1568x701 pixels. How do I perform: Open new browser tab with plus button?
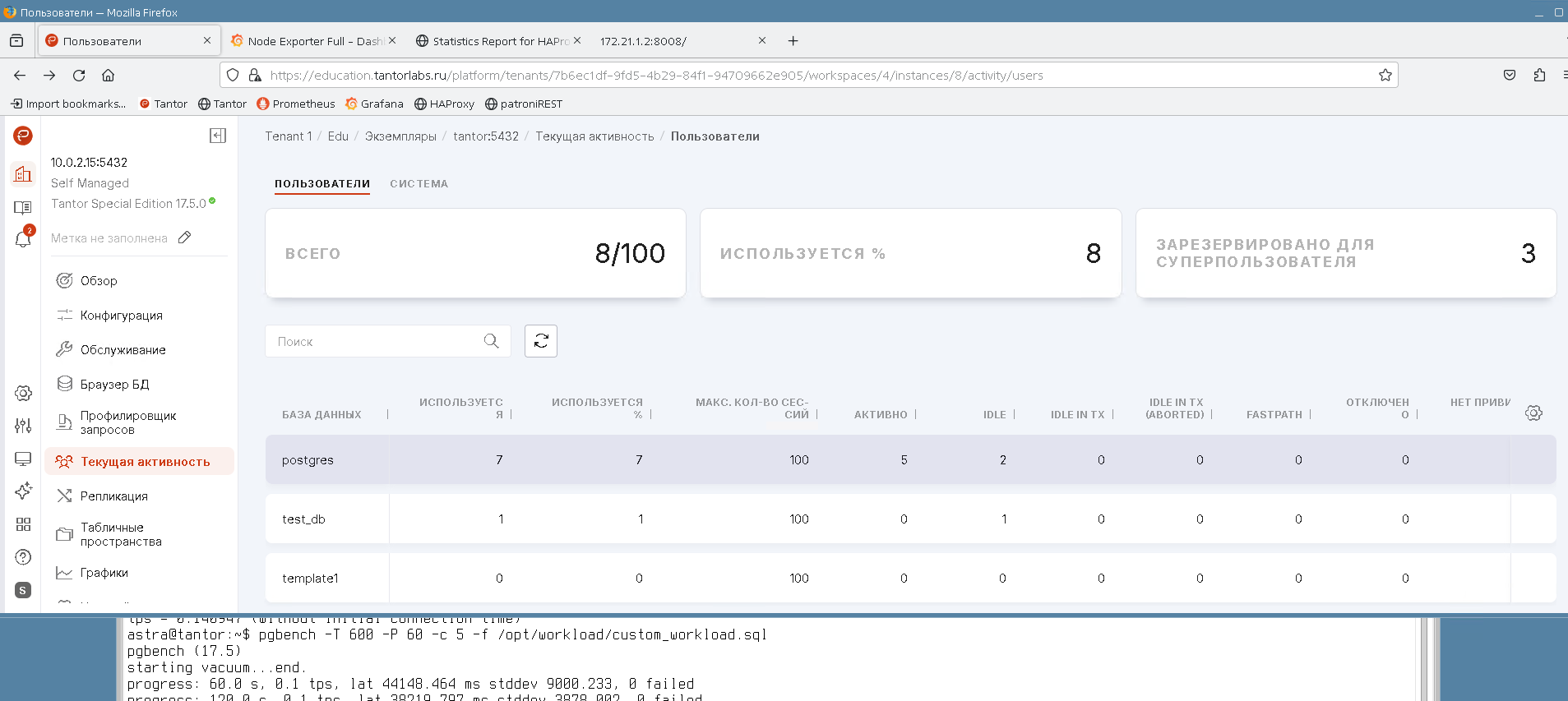click(793, 41)
